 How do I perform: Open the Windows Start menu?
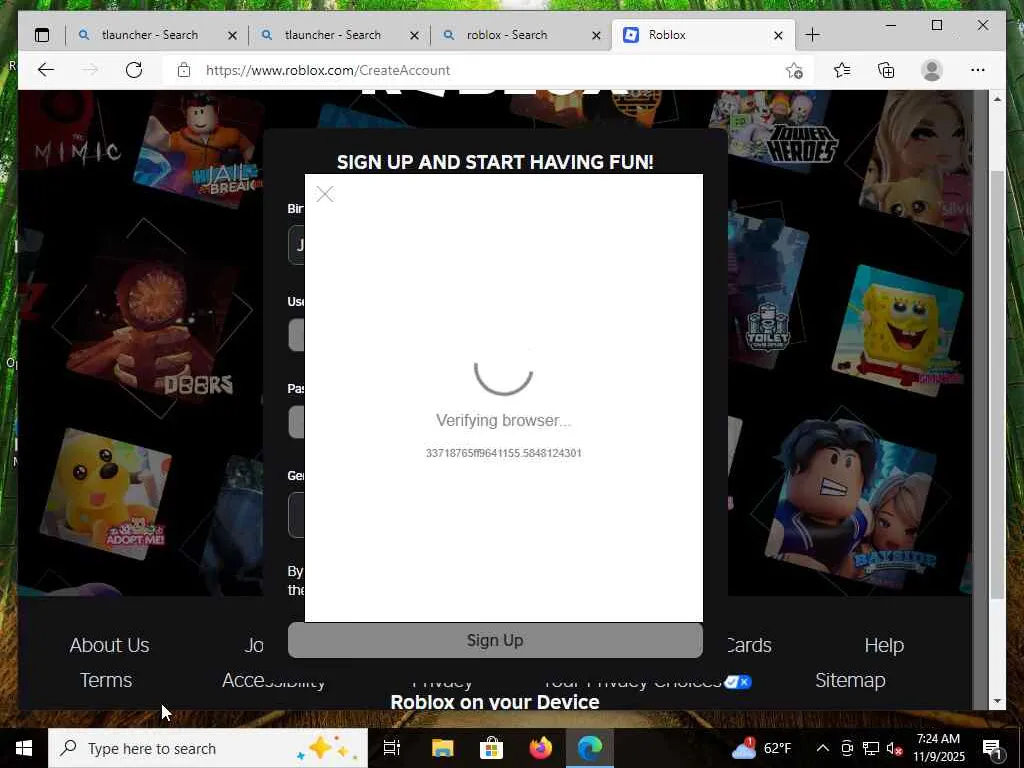point(24,748)
